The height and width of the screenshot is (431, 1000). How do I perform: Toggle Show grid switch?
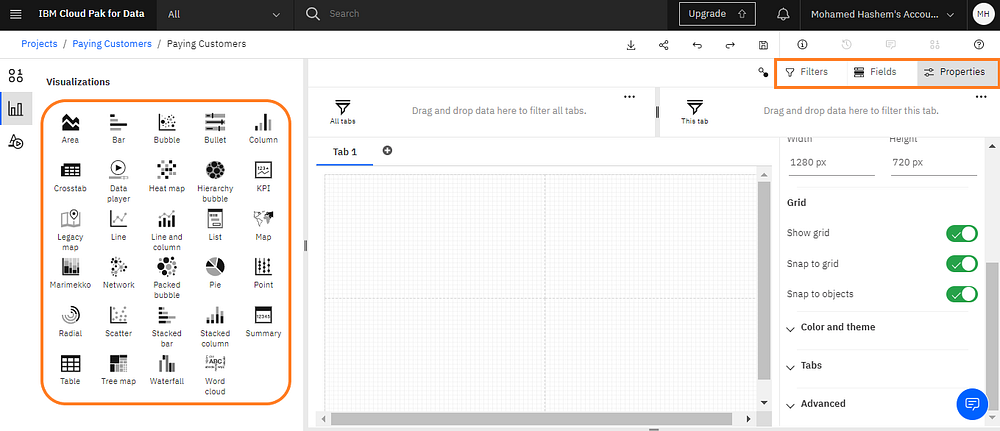[x=962, y=233]
